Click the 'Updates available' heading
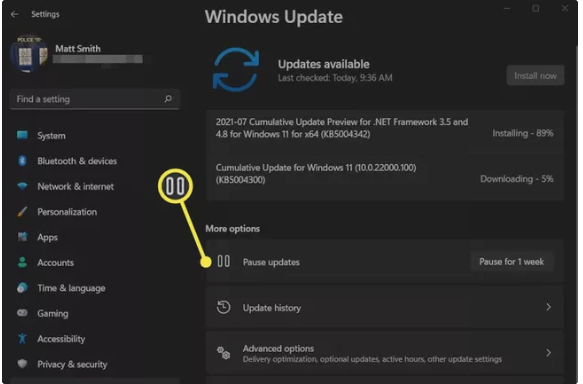 pos(323,64)
